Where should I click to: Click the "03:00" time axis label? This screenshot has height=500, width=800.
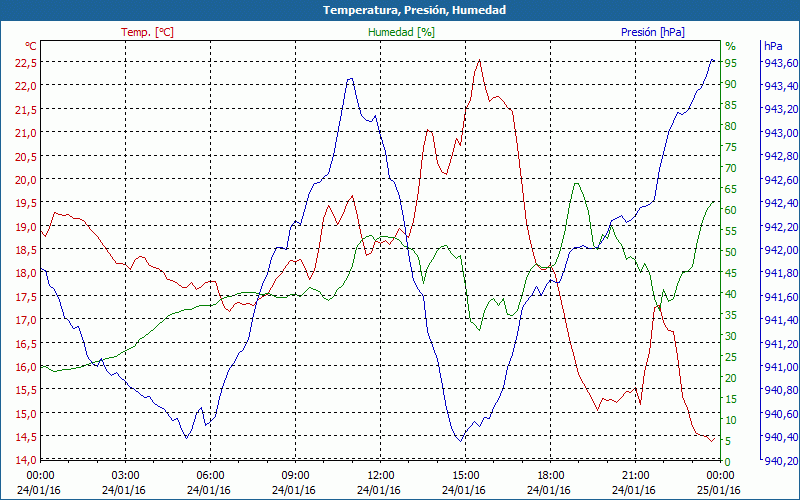pos(126,476)
